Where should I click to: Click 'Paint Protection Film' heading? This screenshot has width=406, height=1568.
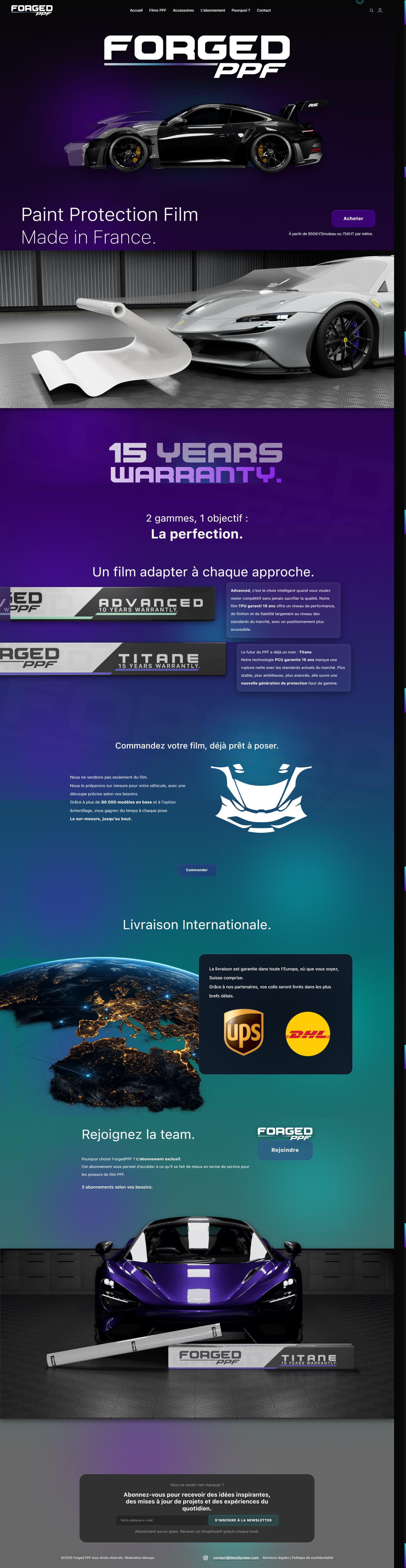pyautogui.click(x=110, y=214)
